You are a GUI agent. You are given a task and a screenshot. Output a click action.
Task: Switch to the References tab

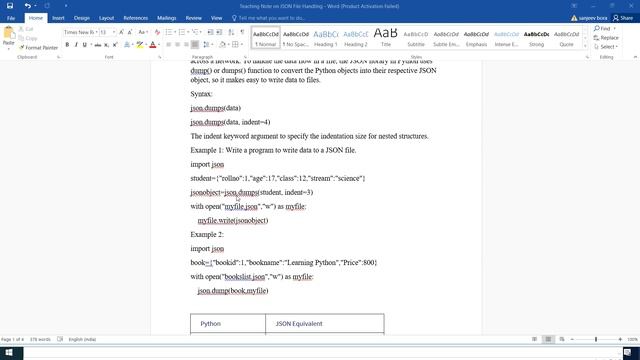[x=136, y=18]
